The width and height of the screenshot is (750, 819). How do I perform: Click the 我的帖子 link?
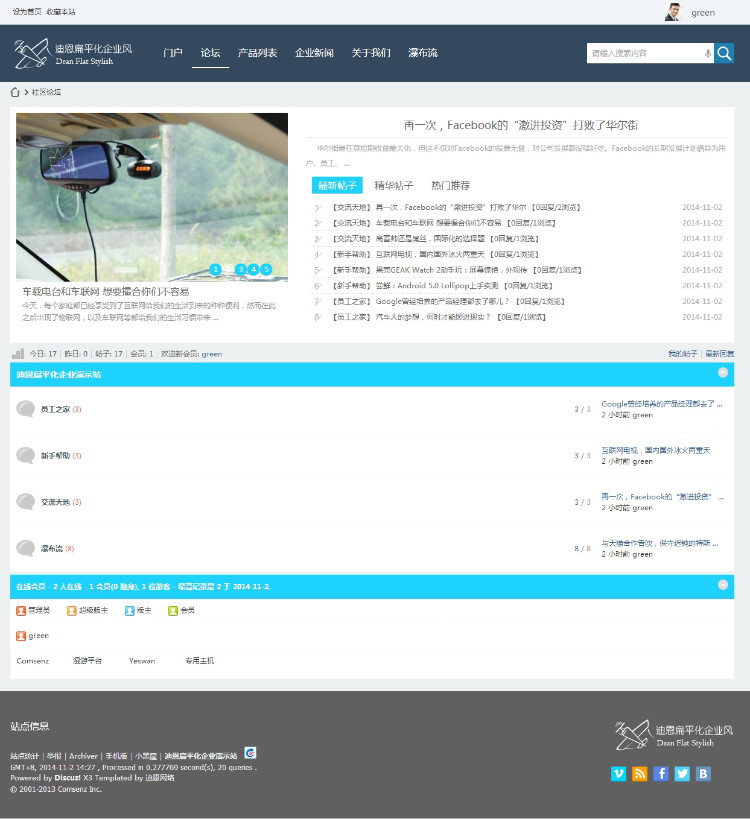coord(683,354)
